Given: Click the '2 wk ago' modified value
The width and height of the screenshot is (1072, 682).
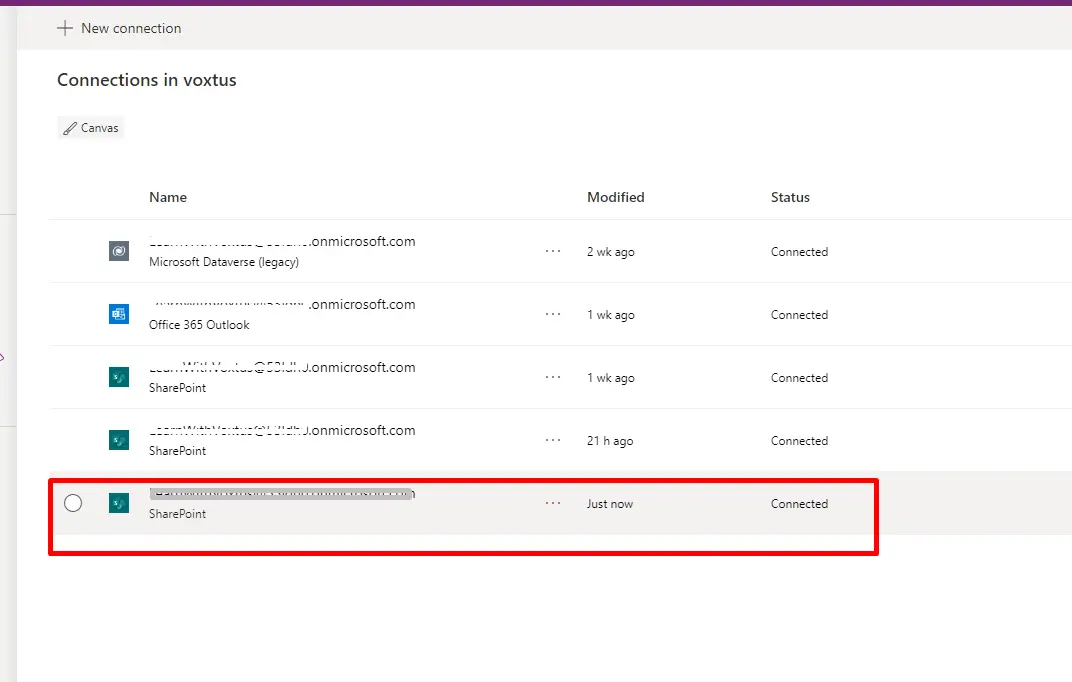Looking at the screenshot, I should [x=611, y=251].
